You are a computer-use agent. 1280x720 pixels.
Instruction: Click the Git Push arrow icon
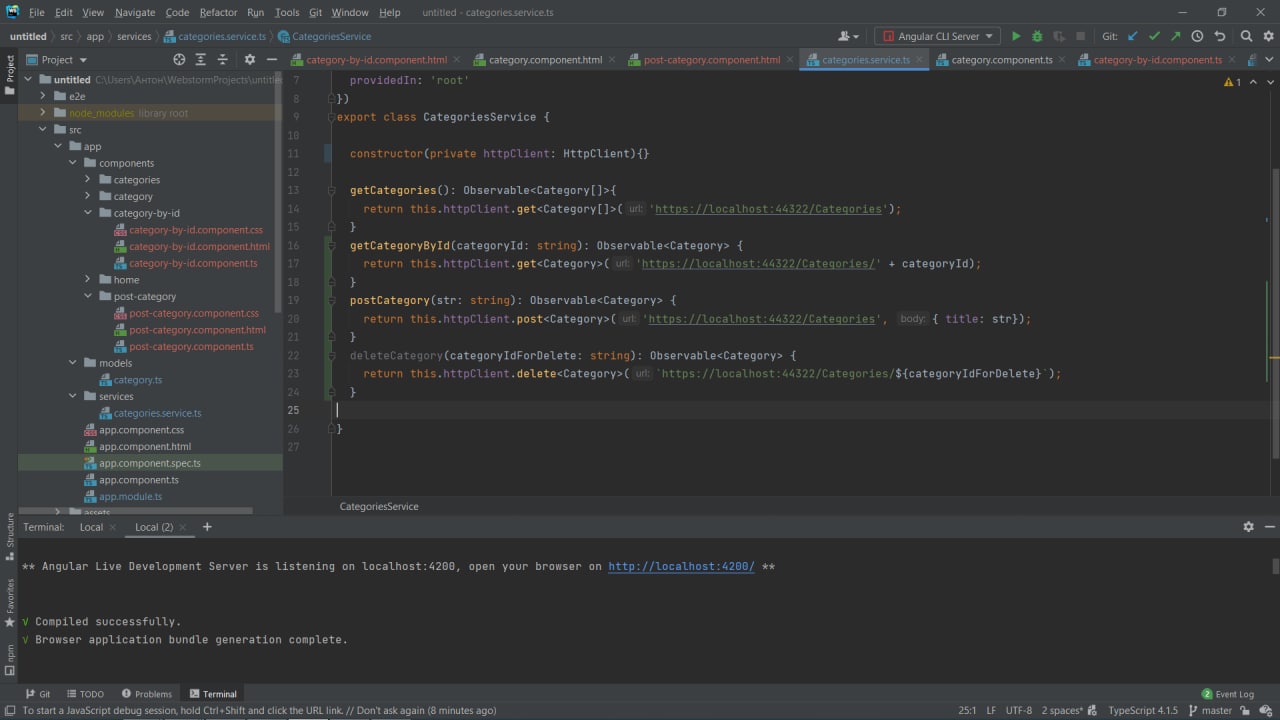(x=1175, y=36)
